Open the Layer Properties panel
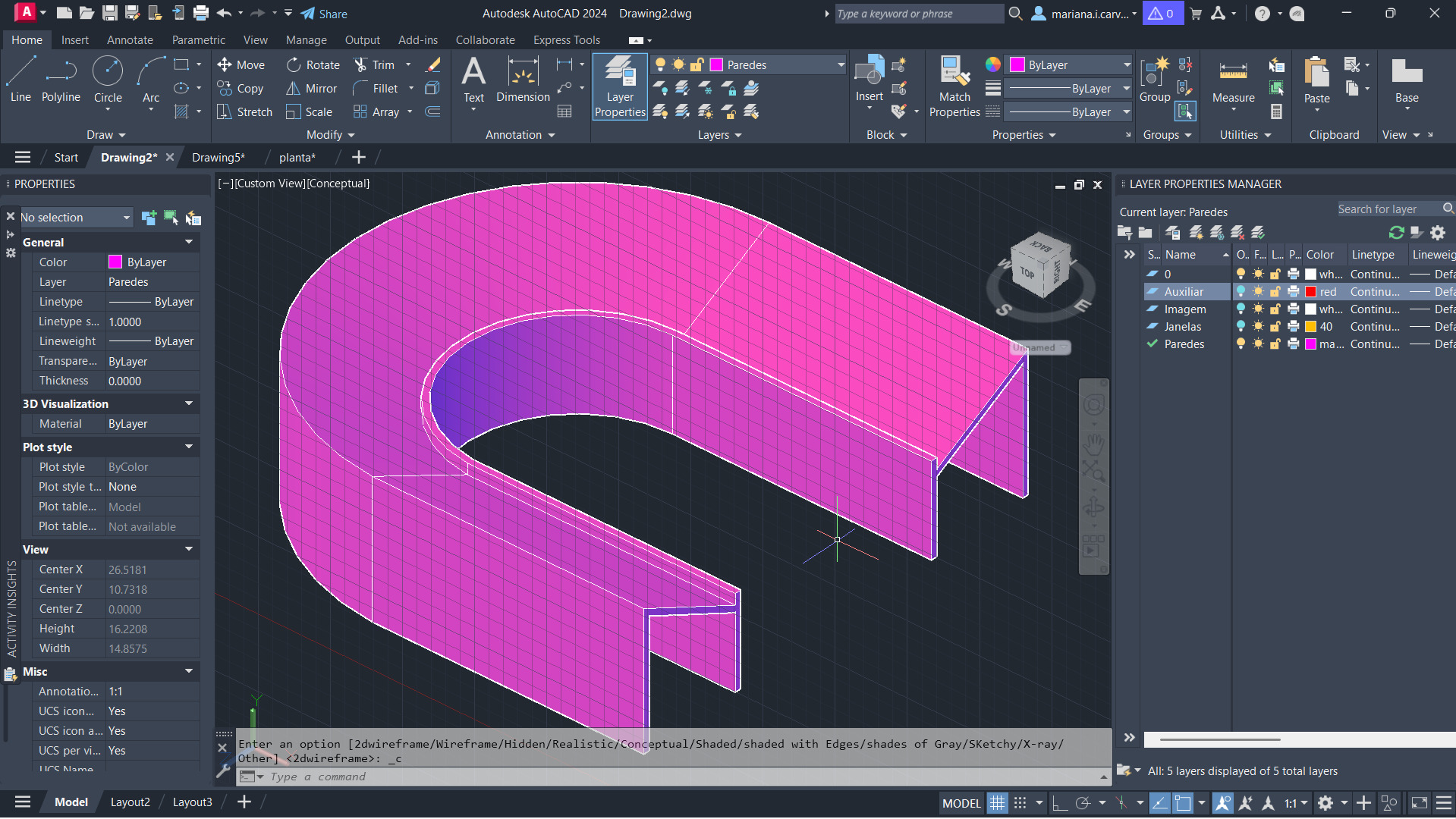The image size is (1456, 819). tap(619, 86)
